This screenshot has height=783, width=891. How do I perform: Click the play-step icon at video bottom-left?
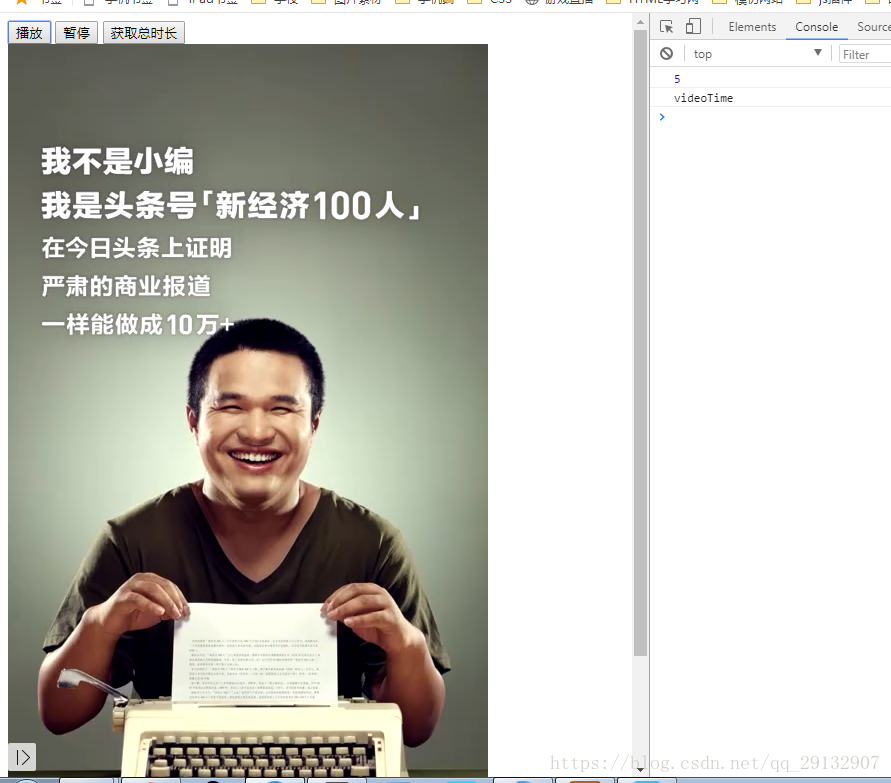[x=23, y=757]
